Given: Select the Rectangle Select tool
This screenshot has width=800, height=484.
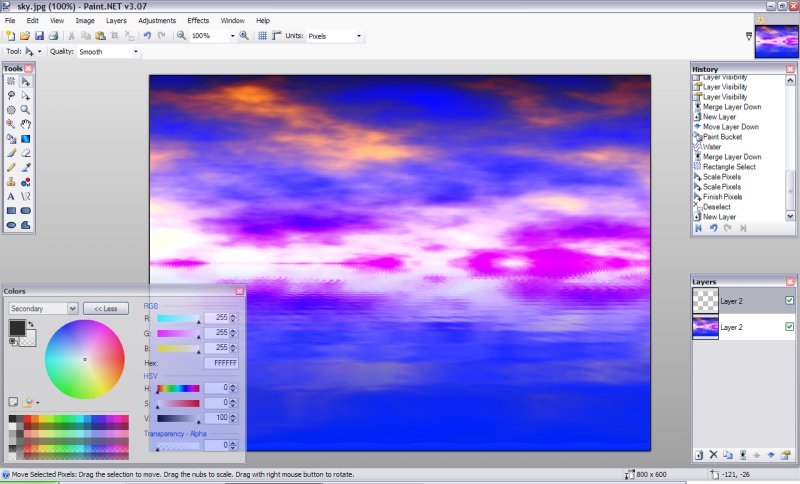Looking at the screenshot, I should (x=11, y=81).
